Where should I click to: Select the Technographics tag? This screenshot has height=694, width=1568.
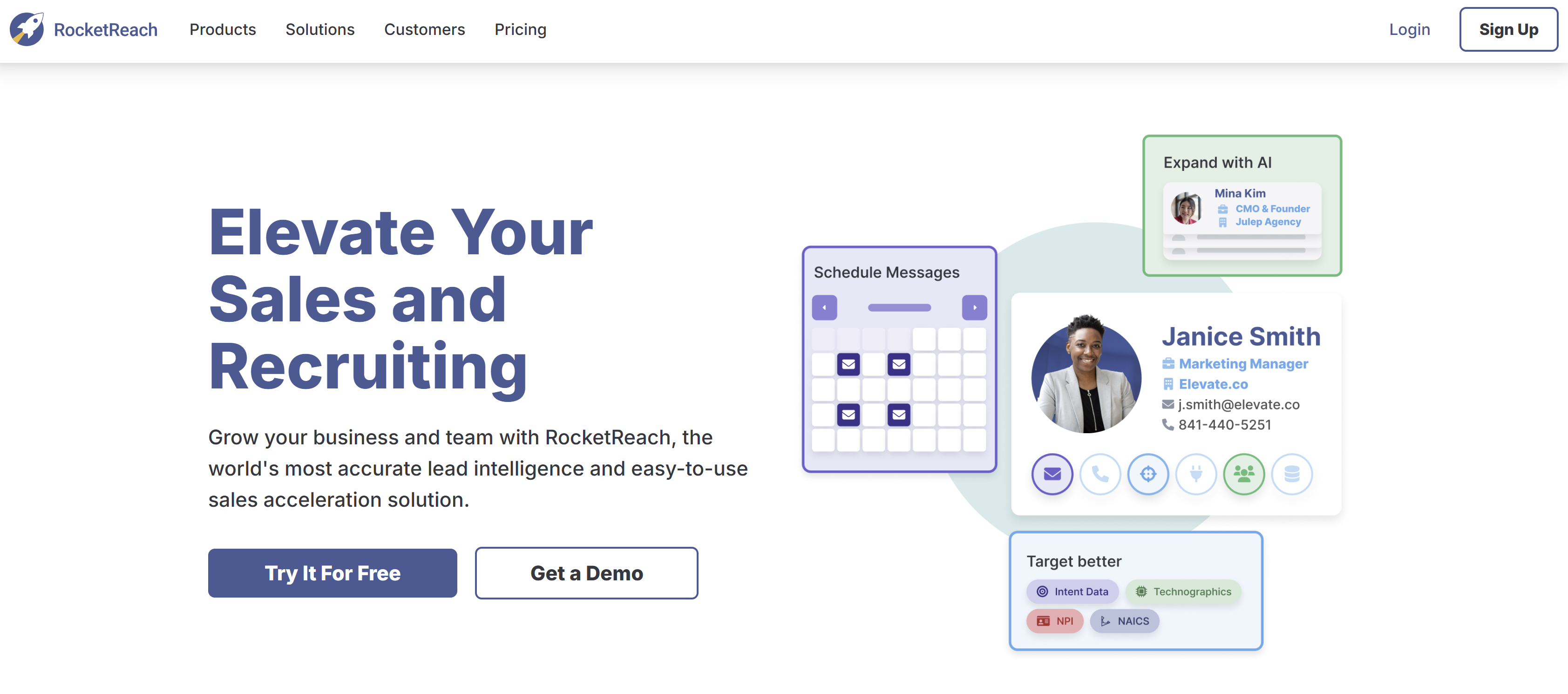coord(1183,591)
